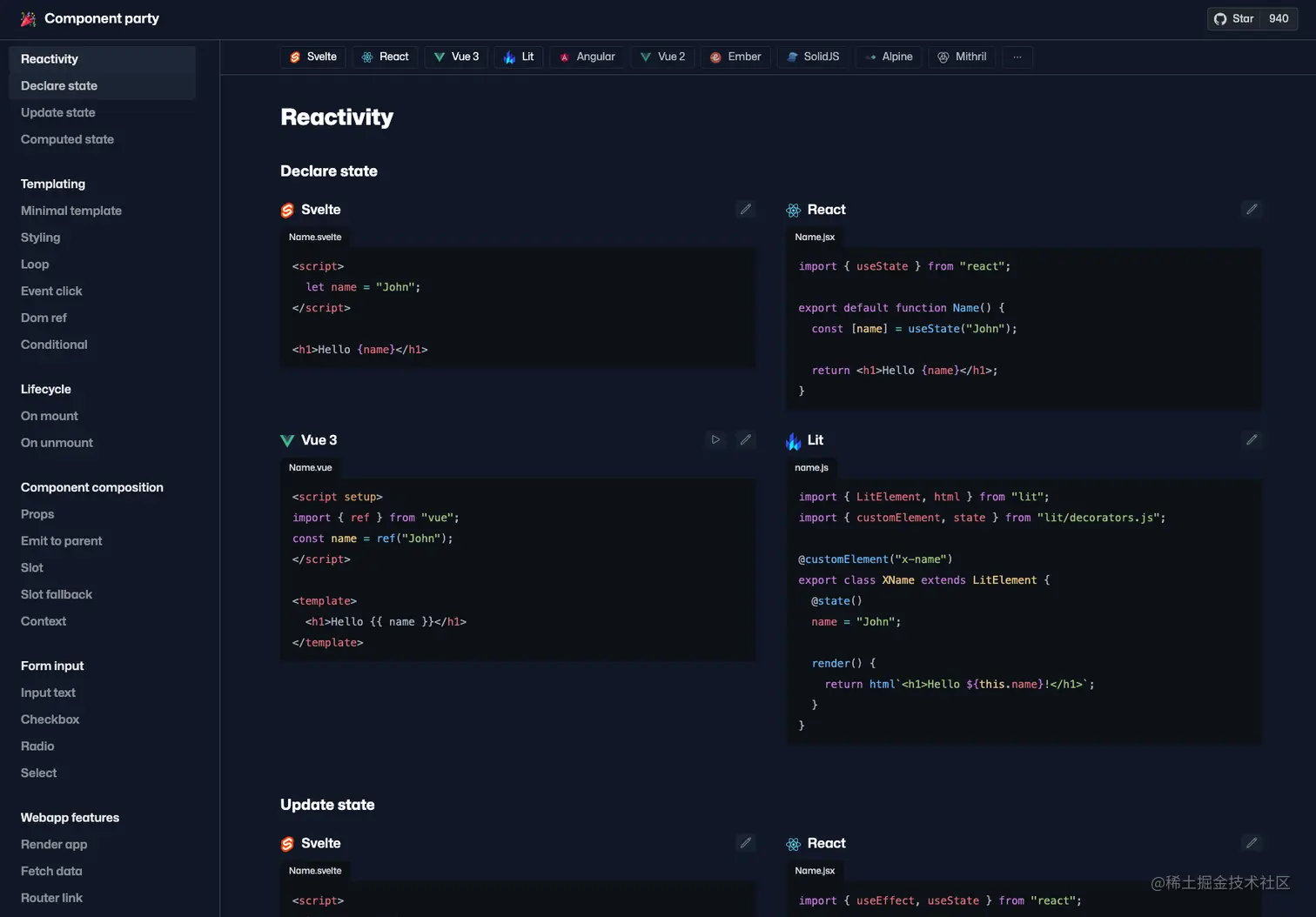Edit the Vue 3 Declare state snippet
The image size is (1316, 917).
(x=746, y=439)
